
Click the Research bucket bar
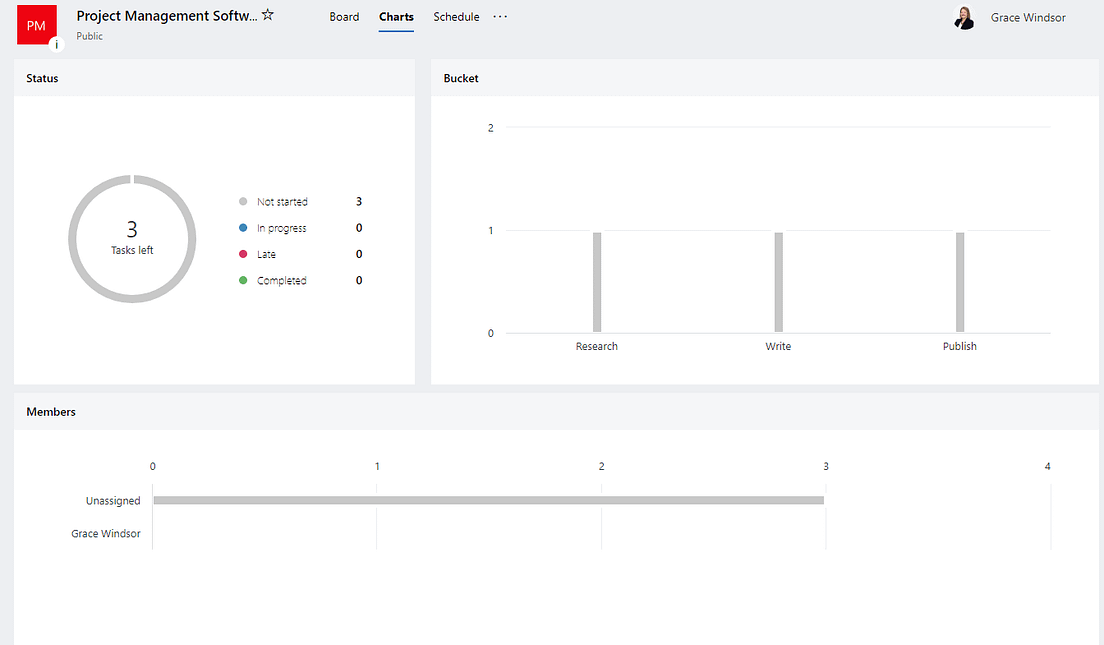click(x=597, y=282)
